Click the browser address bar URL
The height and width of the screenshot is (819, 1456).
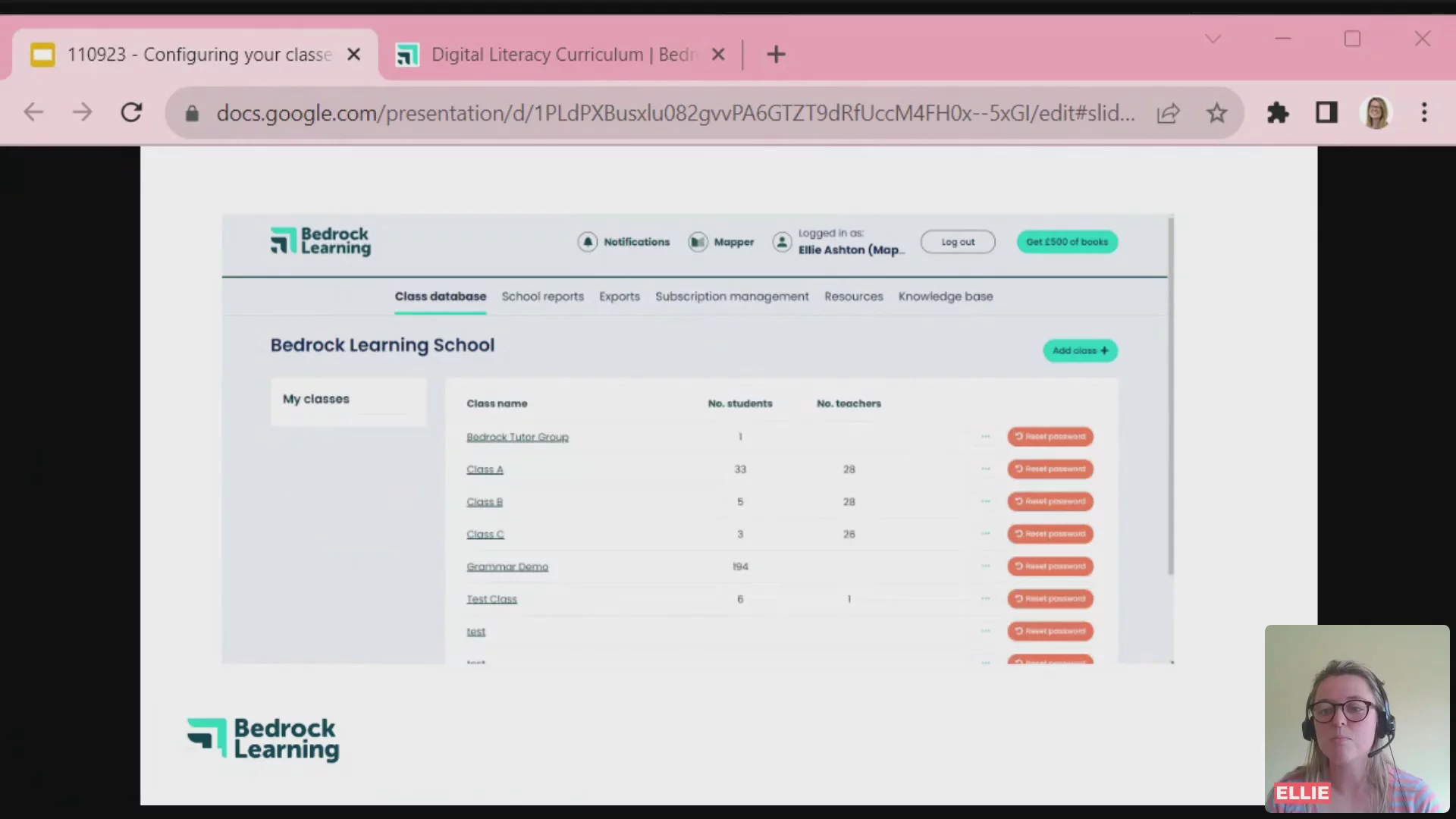pyautogui.click(x=675, y=114)
